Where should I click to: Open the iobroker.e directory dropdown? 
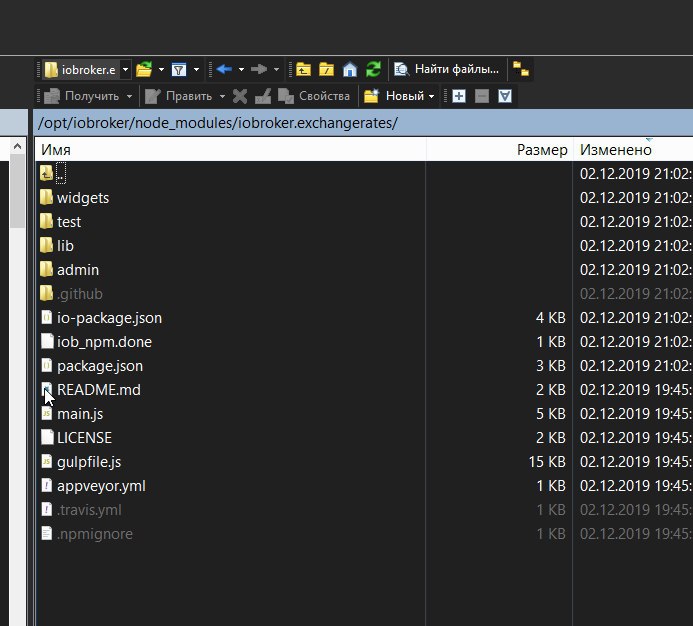(x=126, y=70)
